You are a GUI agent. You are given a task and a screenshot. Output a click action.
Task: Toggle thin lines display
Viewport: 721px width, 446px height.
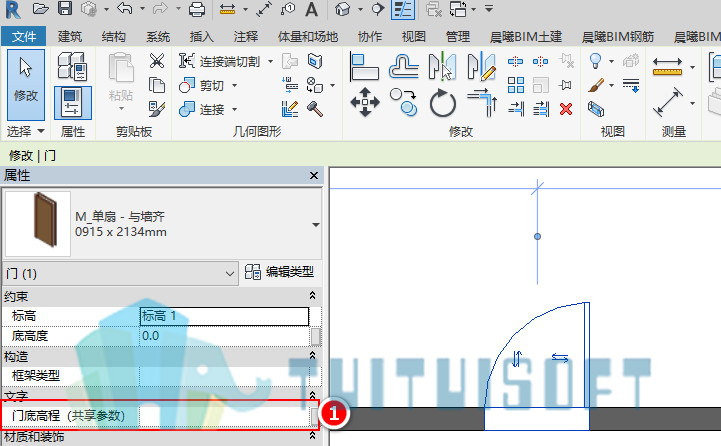pos(403,9)
